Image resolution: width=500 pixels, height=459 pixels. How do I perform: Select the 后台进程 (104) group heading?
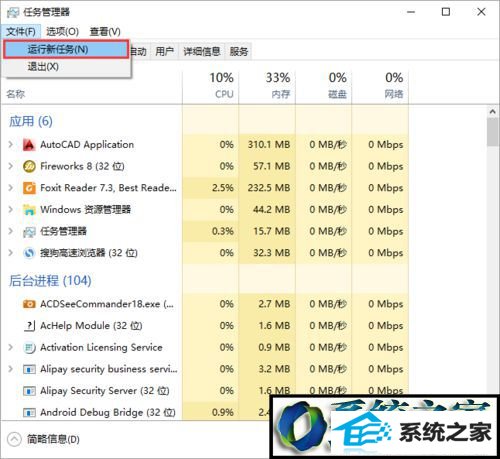click(x=50, y=281)
